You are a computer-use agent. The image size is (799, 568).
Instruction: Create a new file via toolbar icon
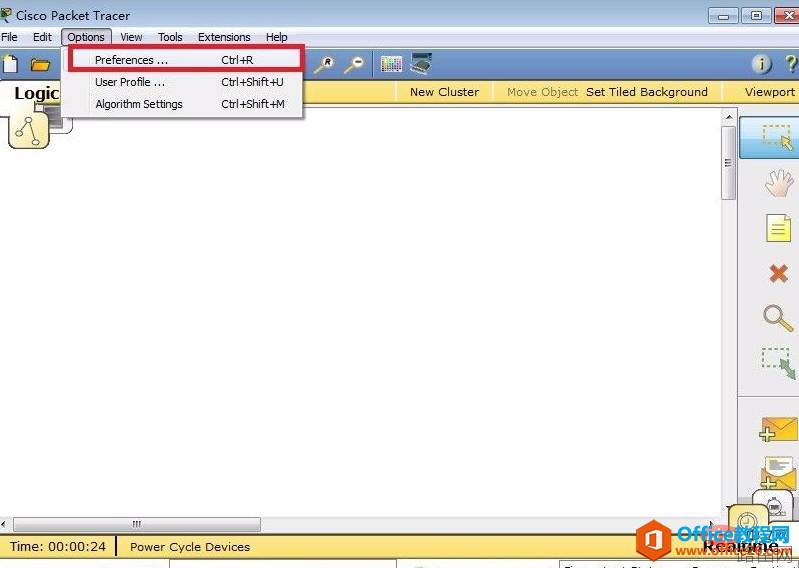(x=10, y=65)
